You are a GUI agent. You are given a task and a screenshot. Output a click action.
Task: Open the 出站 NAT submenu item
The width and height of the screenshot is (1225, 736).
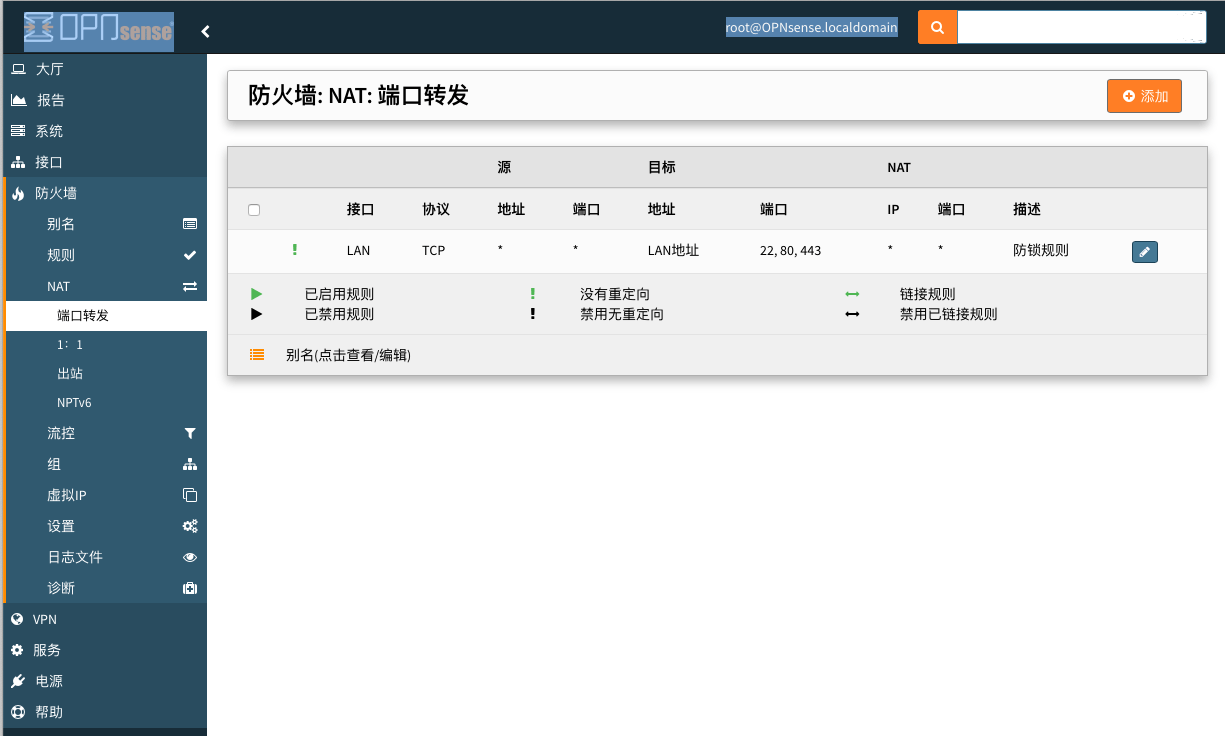coord(70,374)
